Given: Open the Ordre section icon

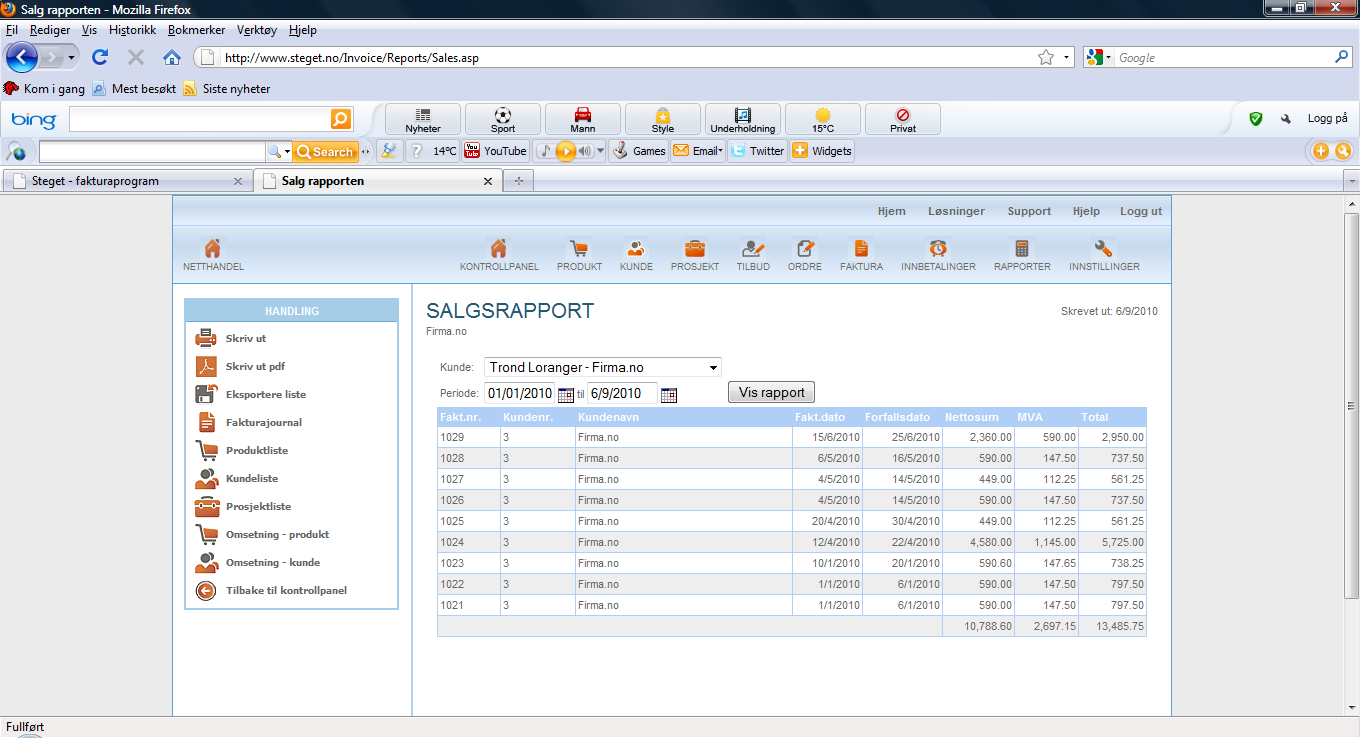Looking at the screenshot, I should click(x=804, y=248).
